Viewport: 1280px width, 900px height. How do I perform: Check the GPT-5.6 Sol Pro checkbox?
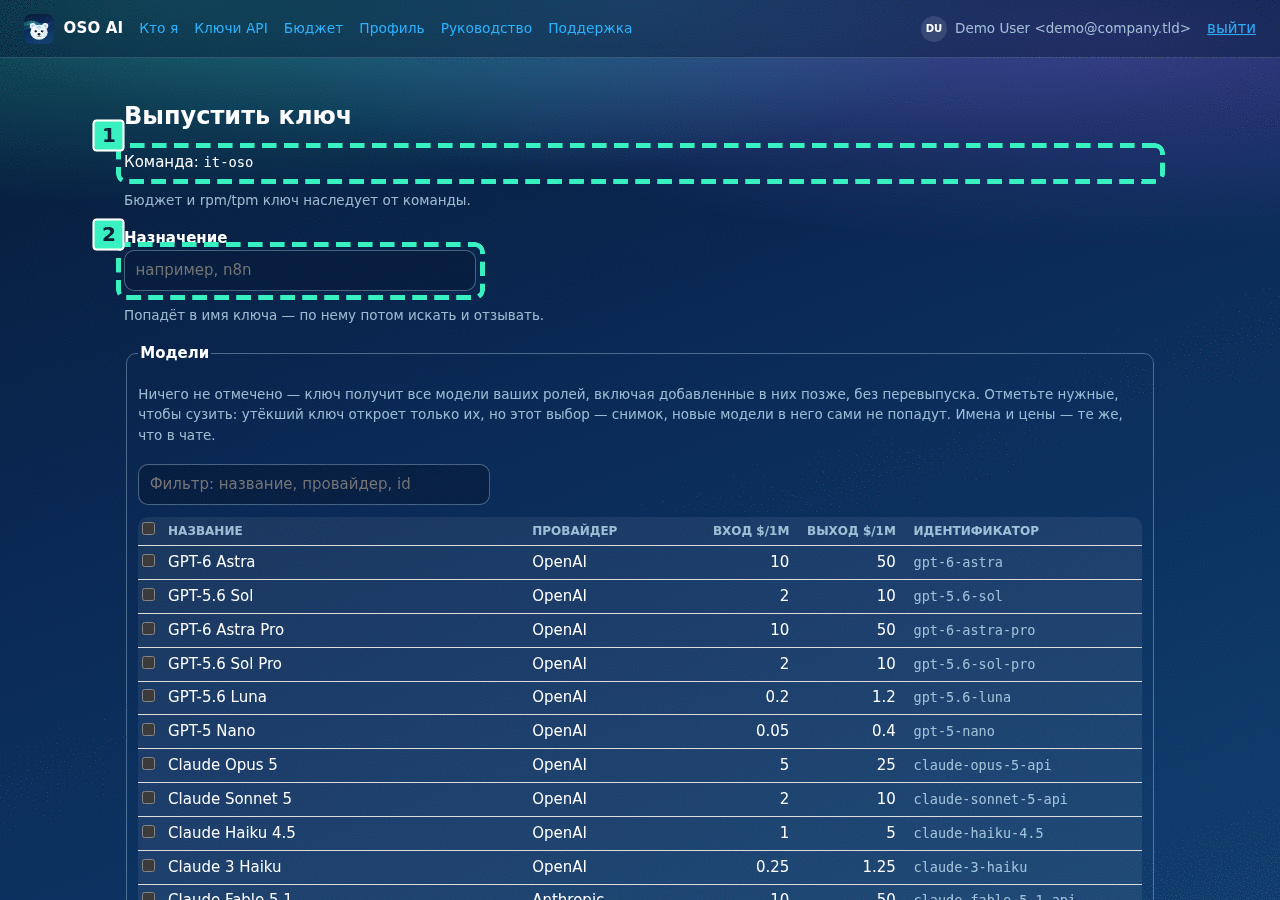pos(148,662)
